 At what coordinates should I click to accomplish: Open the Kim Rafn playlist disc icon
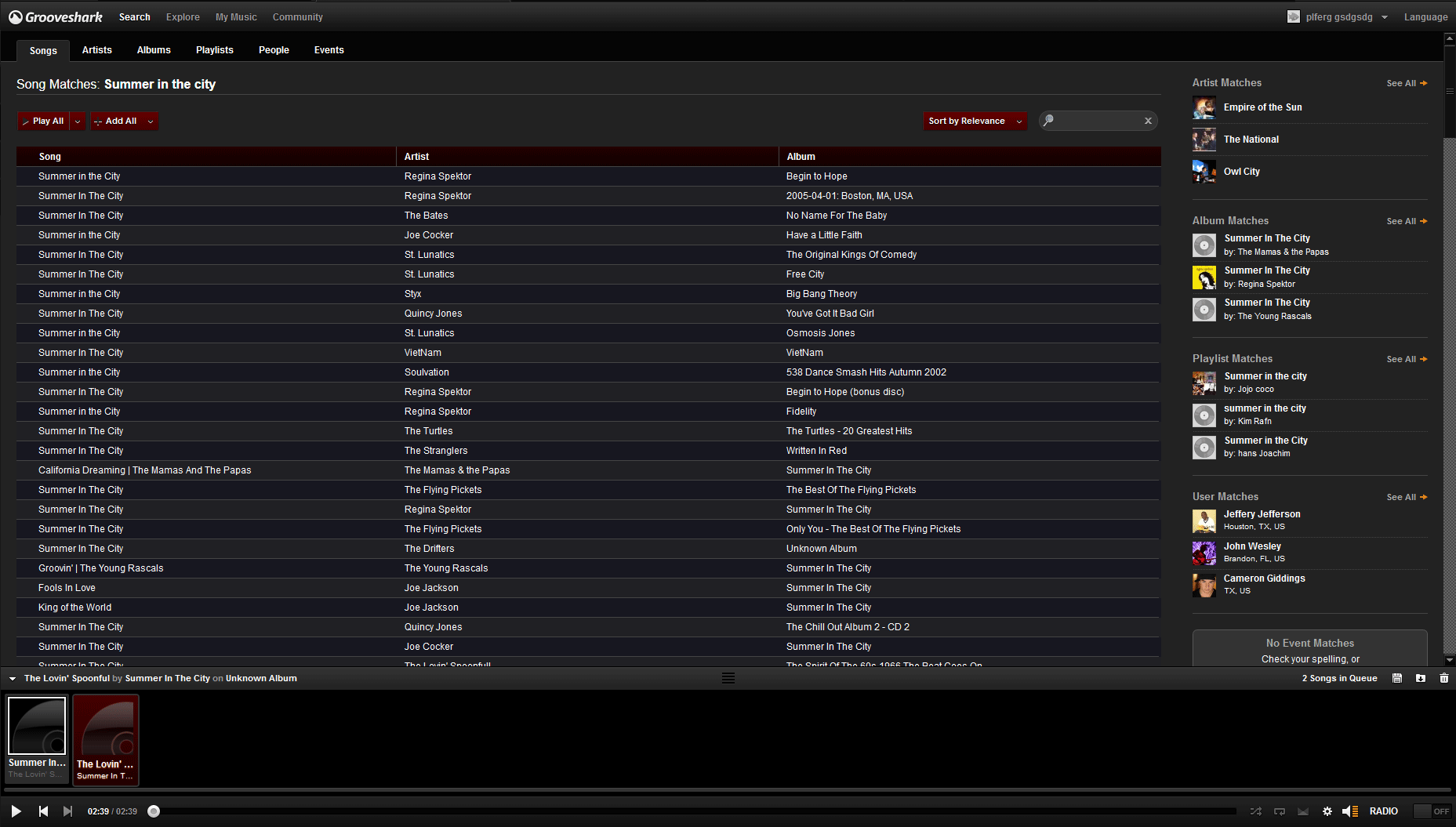[x=1204, y=415]
